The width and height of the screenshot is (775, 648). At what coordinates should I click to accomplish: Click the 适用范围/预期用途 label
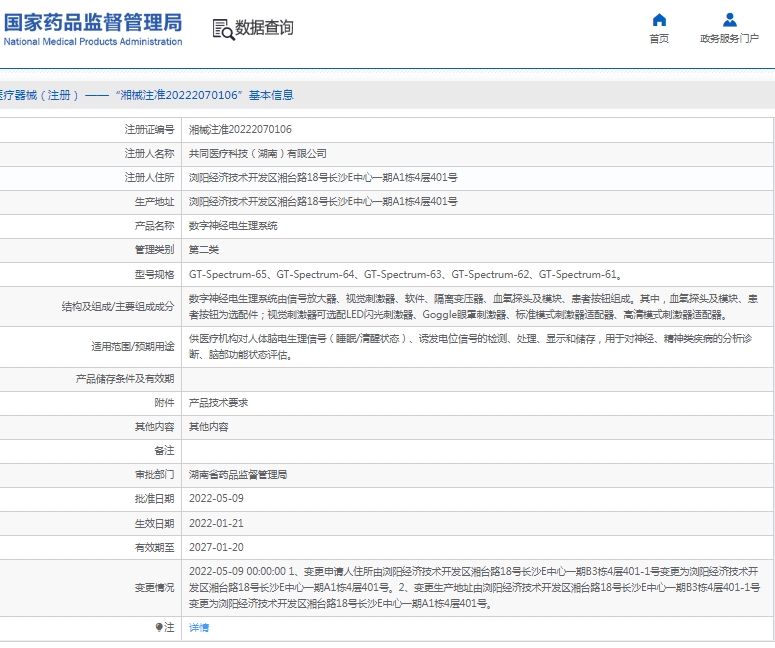coord(133,346)
